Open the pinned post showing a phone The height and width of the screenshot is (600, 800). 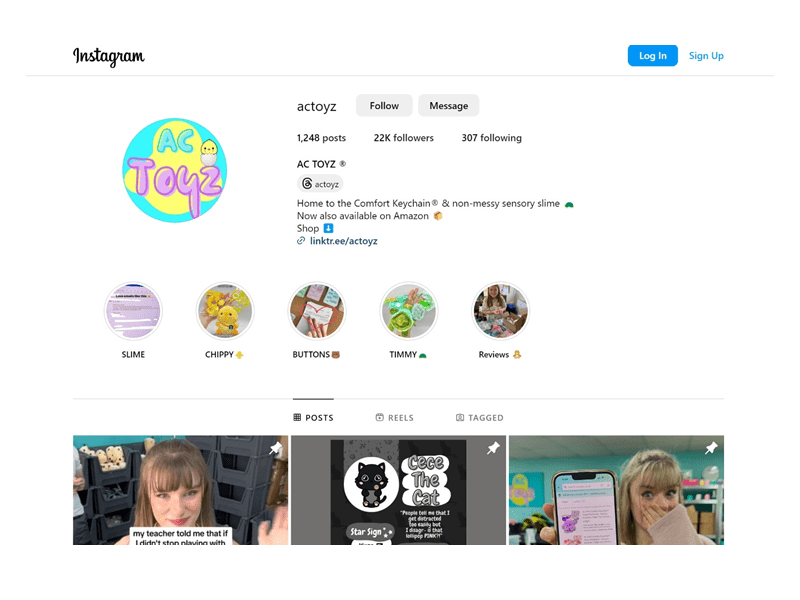[x=616, y=490]
